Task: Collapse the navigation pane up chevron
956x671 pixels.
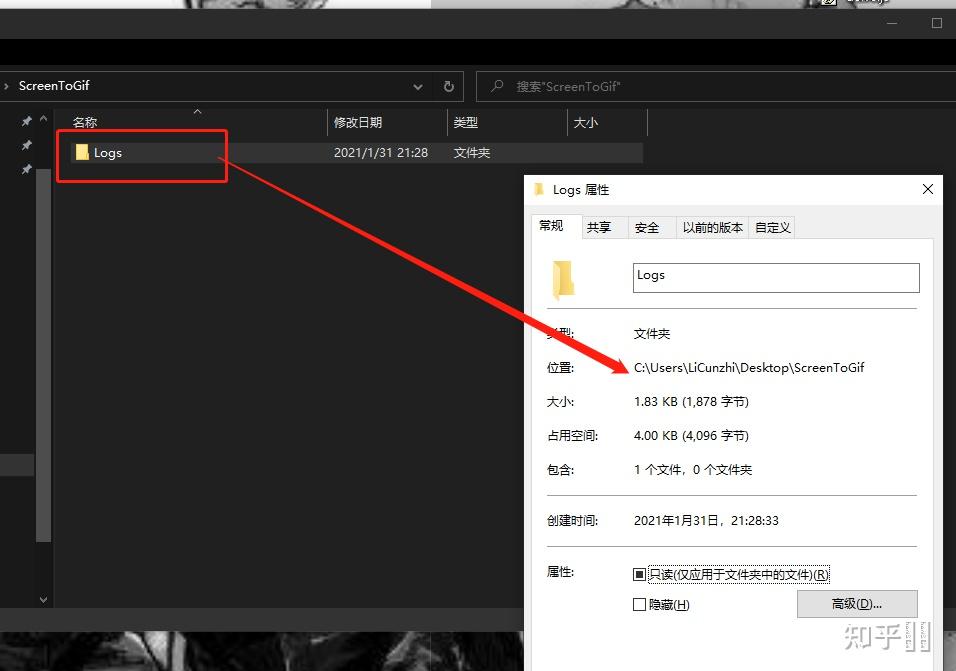Action: click(43, 119)
